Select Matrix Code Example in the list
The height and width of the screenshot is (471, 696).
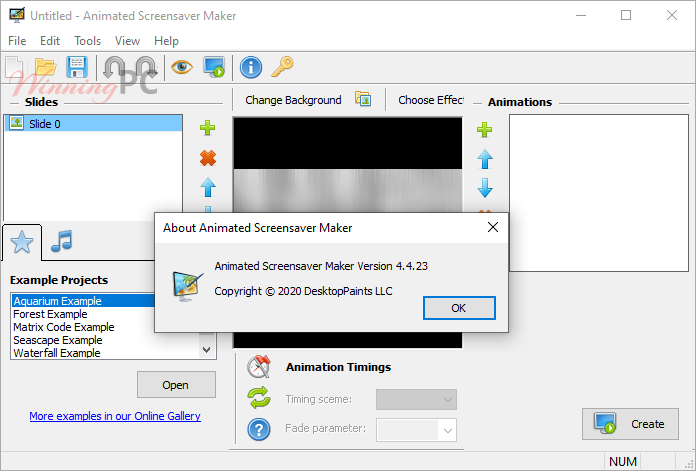click(x=63, y=327)
